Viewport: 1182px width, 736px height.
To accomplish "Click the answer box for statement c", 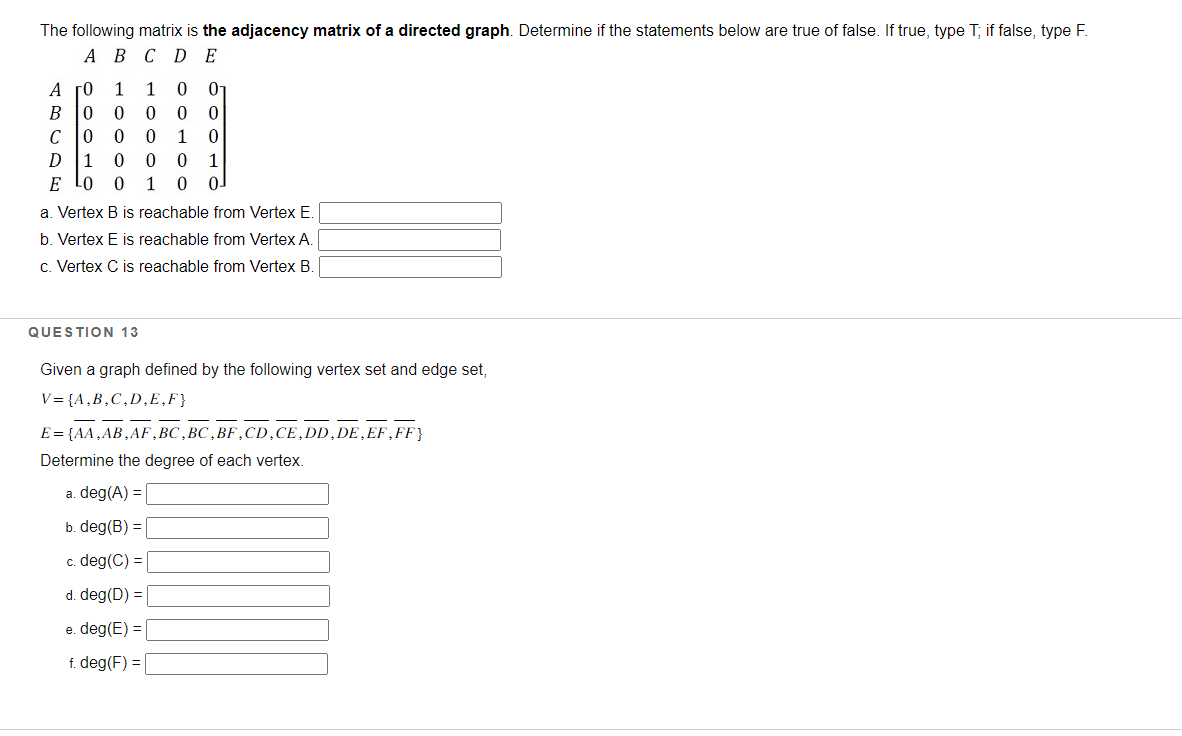I will (x=410, y=266).
